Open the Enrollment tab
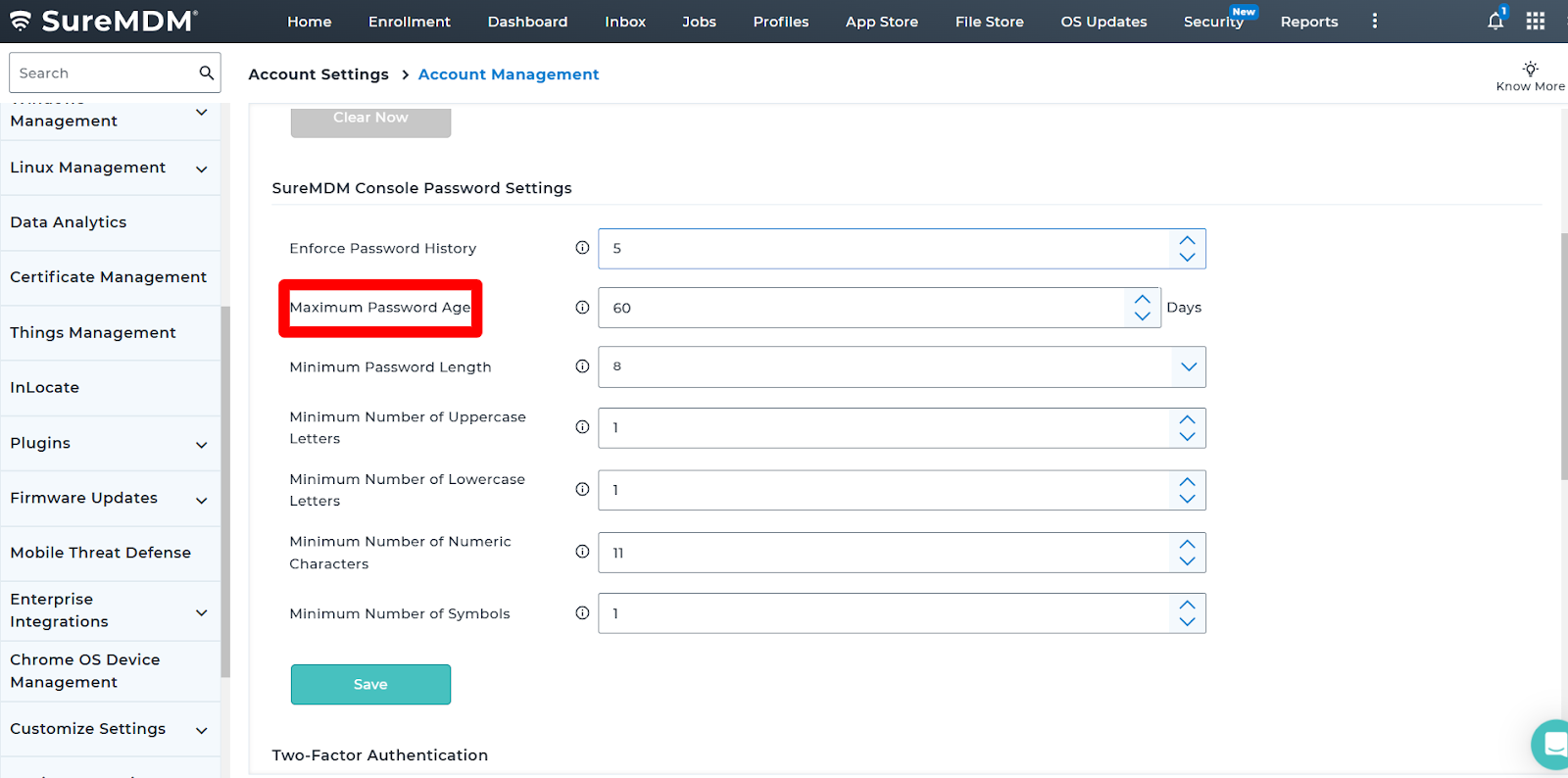Viewport: 1568px width, 778px height. 410,22
